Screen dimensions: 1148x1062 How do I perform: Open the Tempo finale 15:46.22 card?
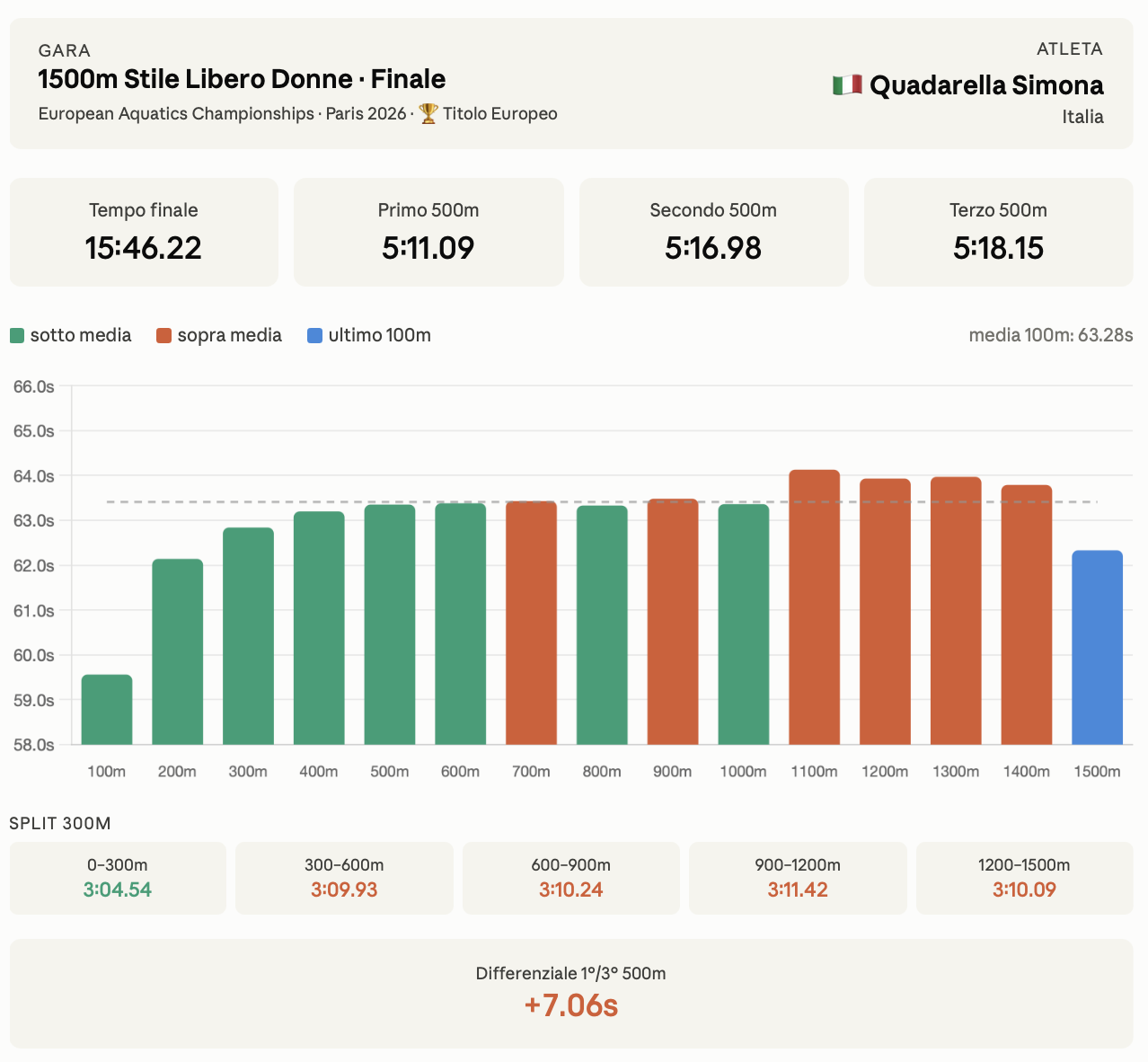(144, 232)
